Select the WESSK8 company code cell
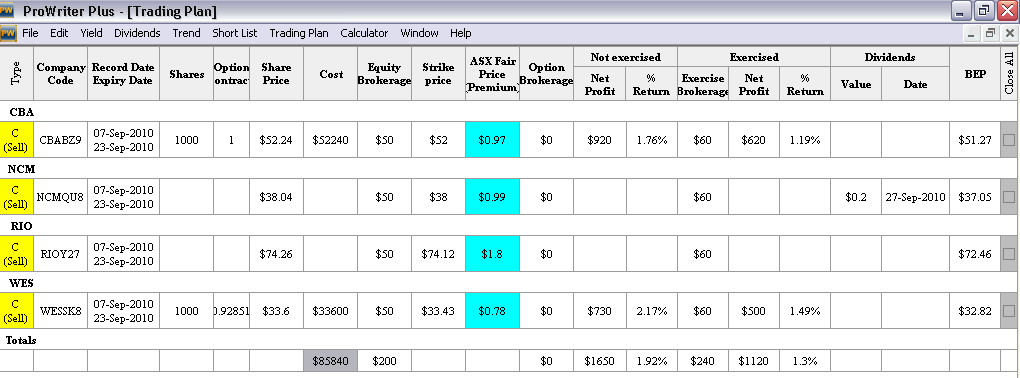 tap(60, 311)
